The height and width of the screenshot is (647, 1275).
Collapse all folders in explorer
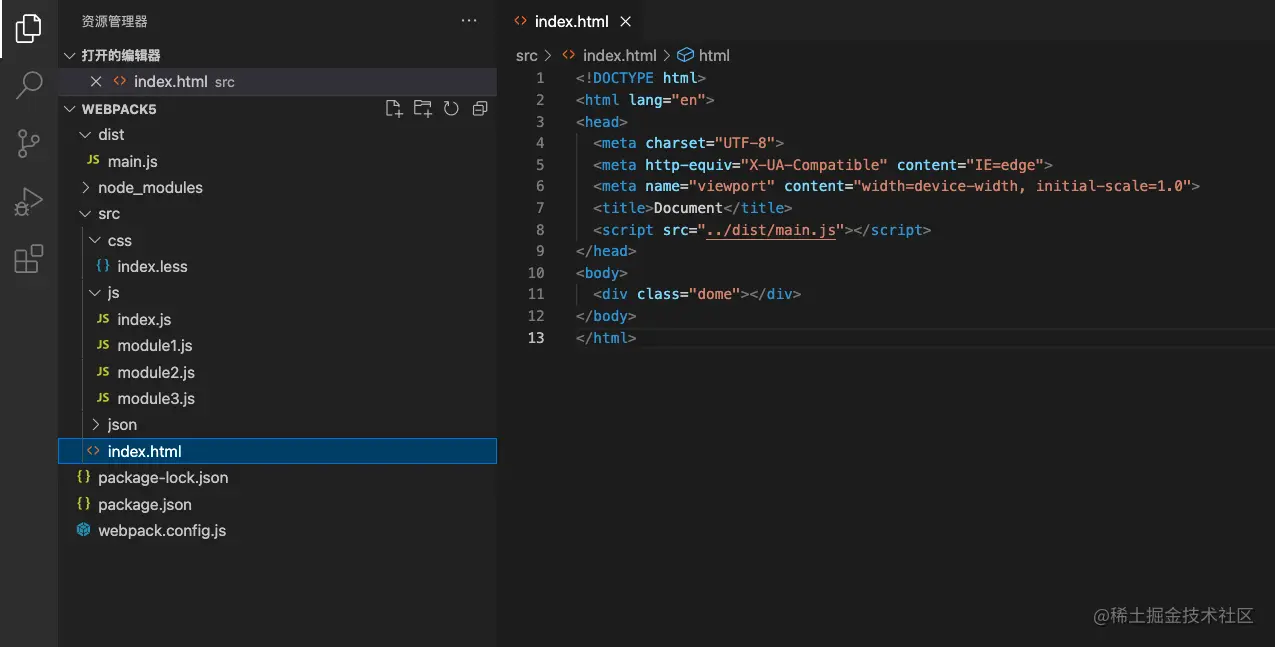pyautogui.click(x=480, y=109)
